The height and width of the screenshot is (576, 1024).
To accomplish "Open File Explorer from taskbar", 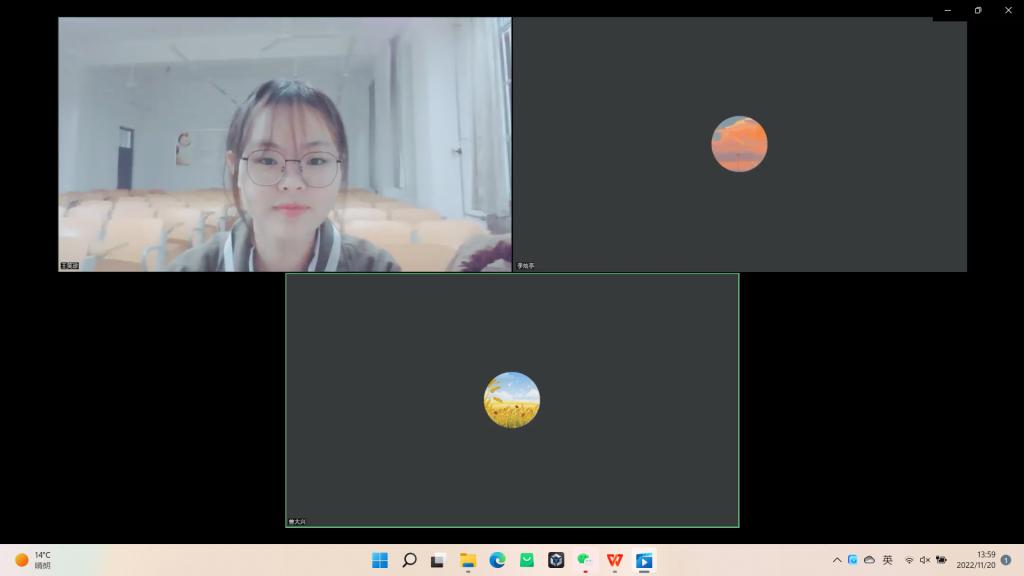I will [467, 560].
